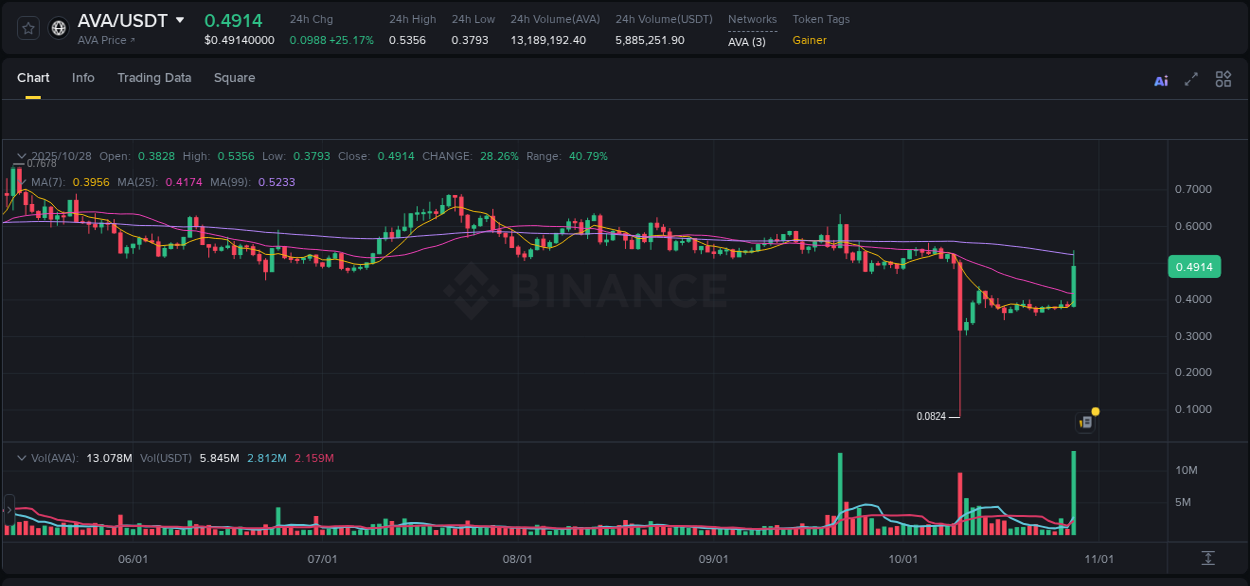This screenshot has width=1250, height=586.
Task: Click the fullscreen chart expand icon
Action: [1191, 78]
